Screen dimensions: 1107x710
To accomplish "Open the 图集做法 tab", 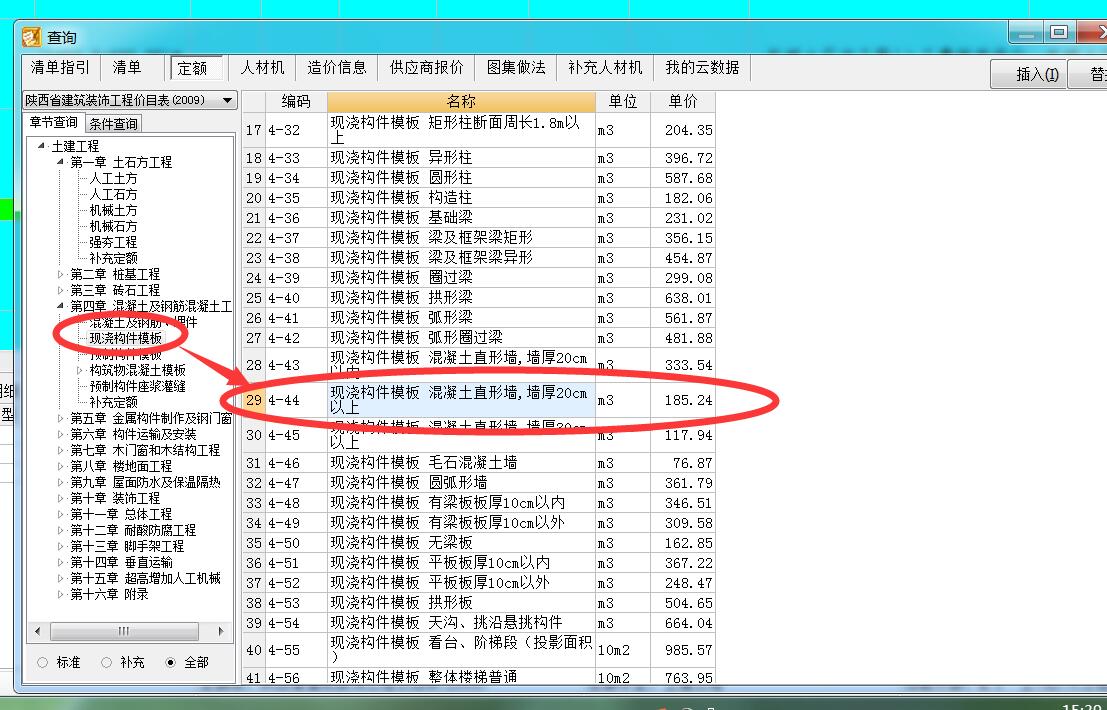I will click(x=516, y=68).
